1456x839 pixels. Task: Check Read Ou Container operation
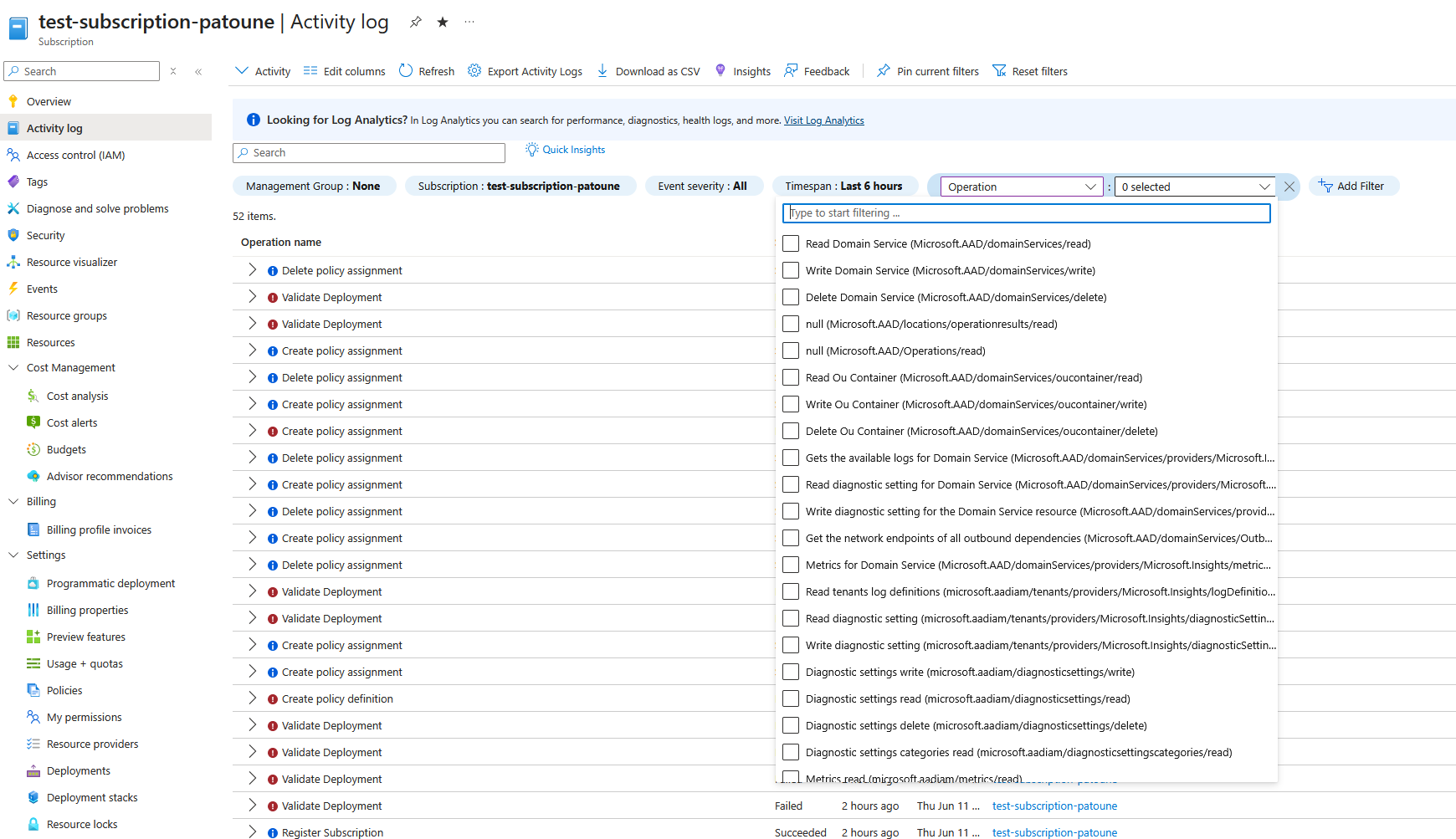791,377
